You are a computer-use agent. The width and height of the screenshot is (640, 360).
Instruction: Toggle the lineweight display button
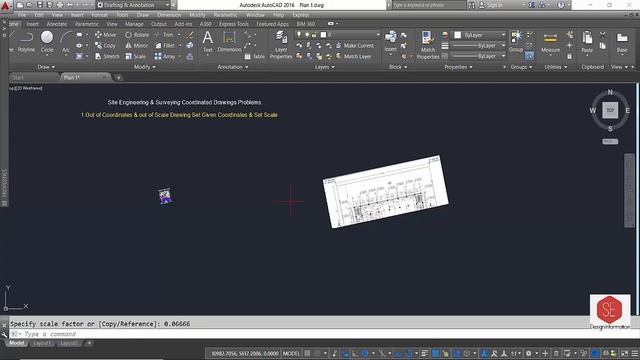click(424, 353)
